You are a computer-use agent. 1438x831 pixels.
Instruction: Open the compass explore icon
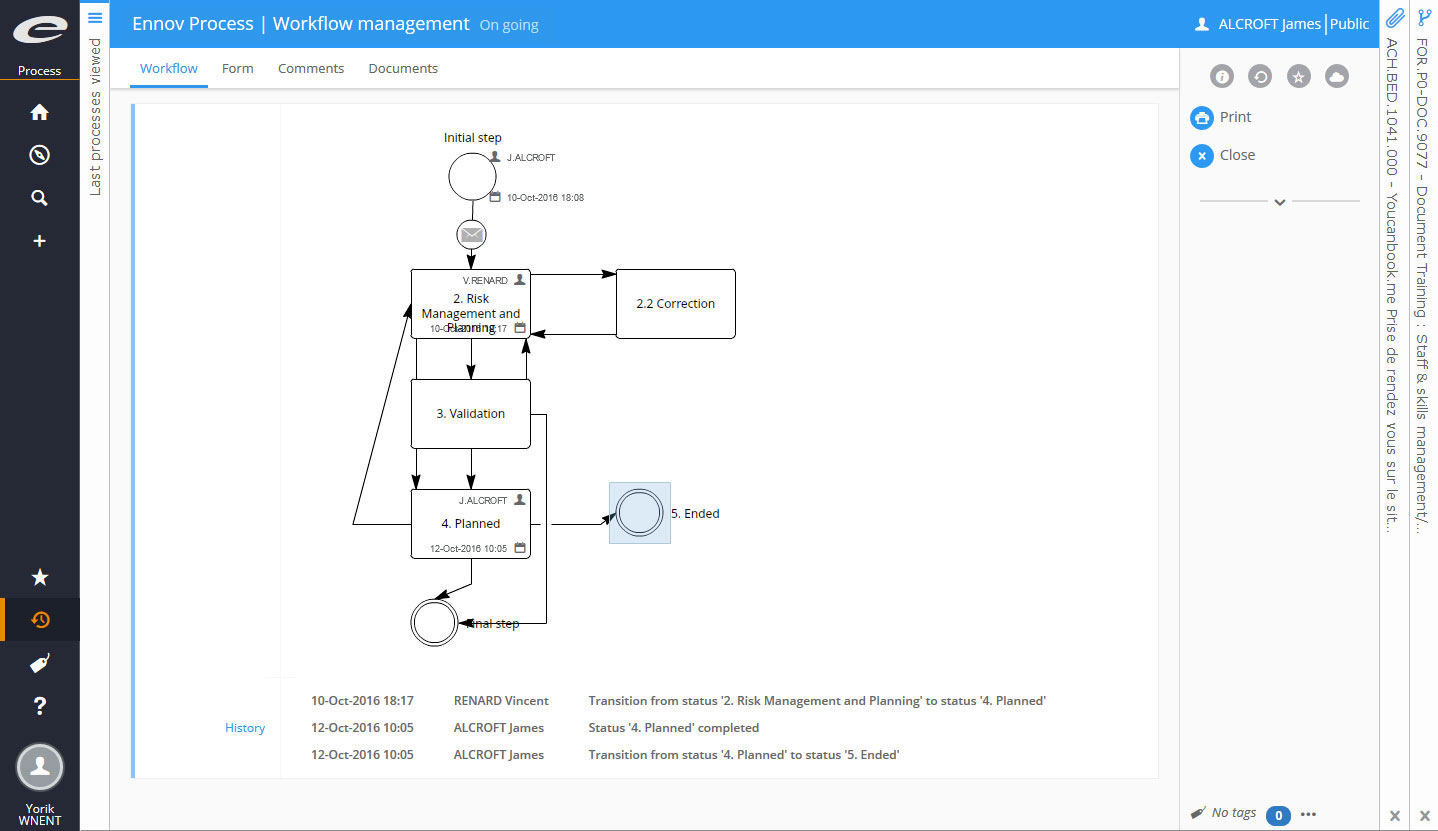(39, 155)
